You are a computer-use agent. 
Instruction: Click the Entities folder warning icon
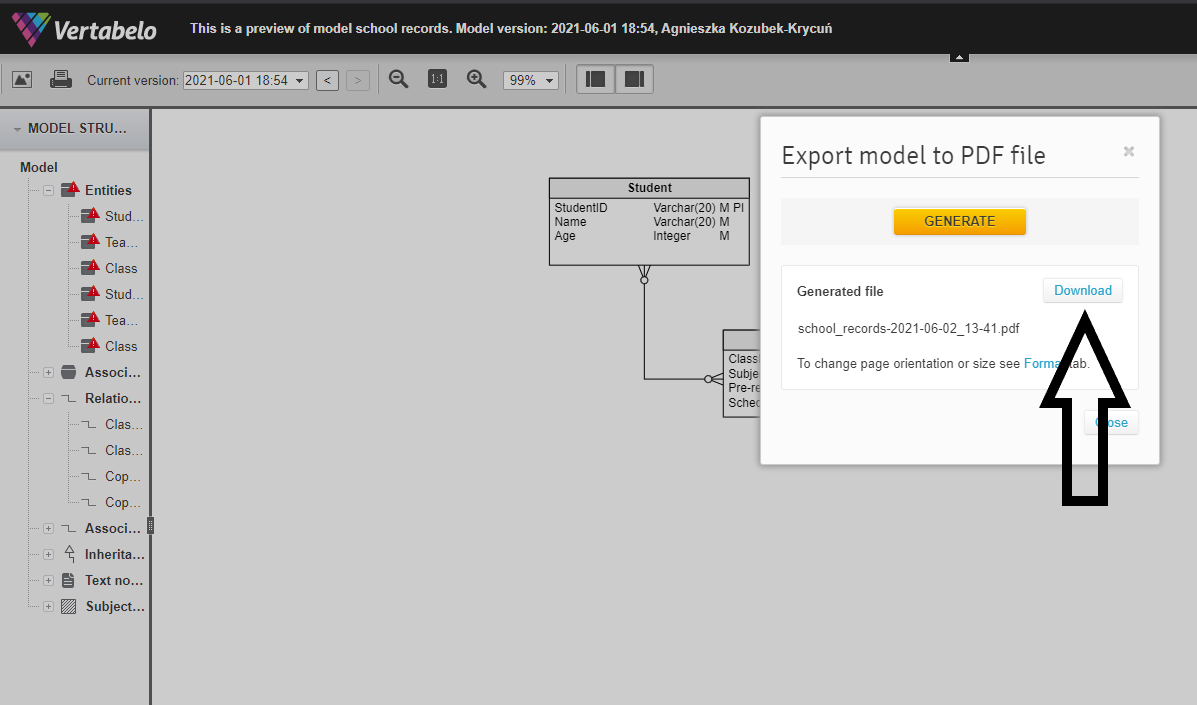click(69, 189)
